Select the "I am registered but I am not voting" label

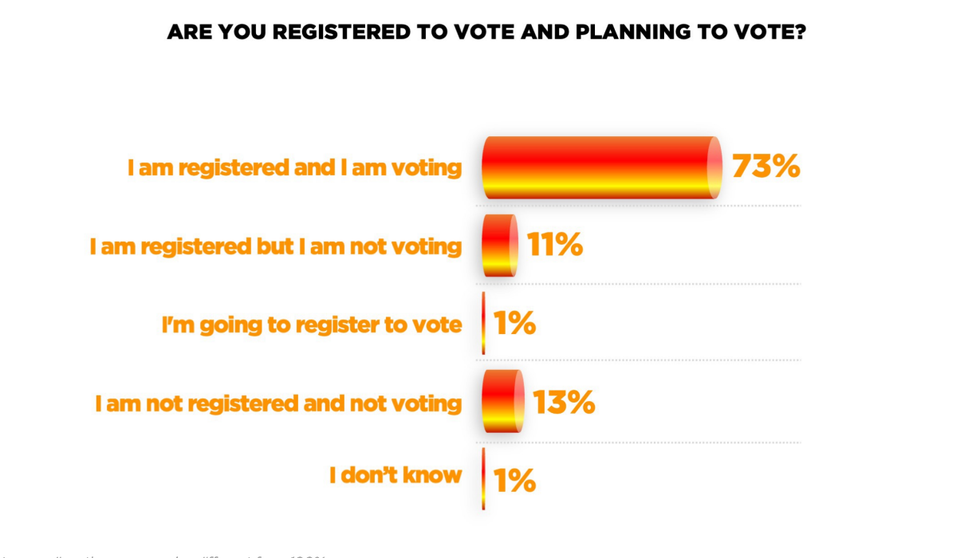point(275,246)
